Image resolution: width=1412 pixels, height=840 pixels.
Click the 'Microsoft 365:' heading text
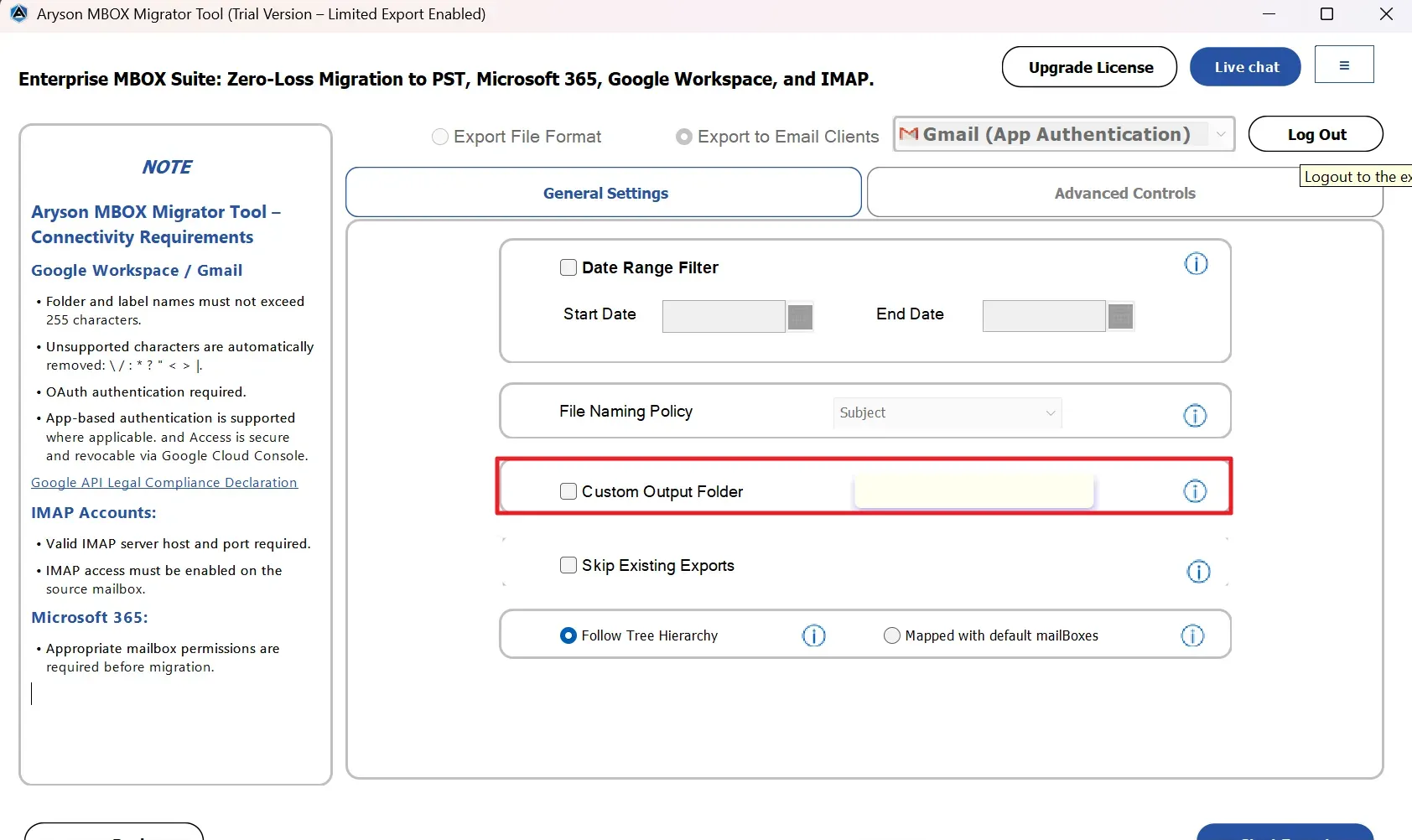(90, 617)
